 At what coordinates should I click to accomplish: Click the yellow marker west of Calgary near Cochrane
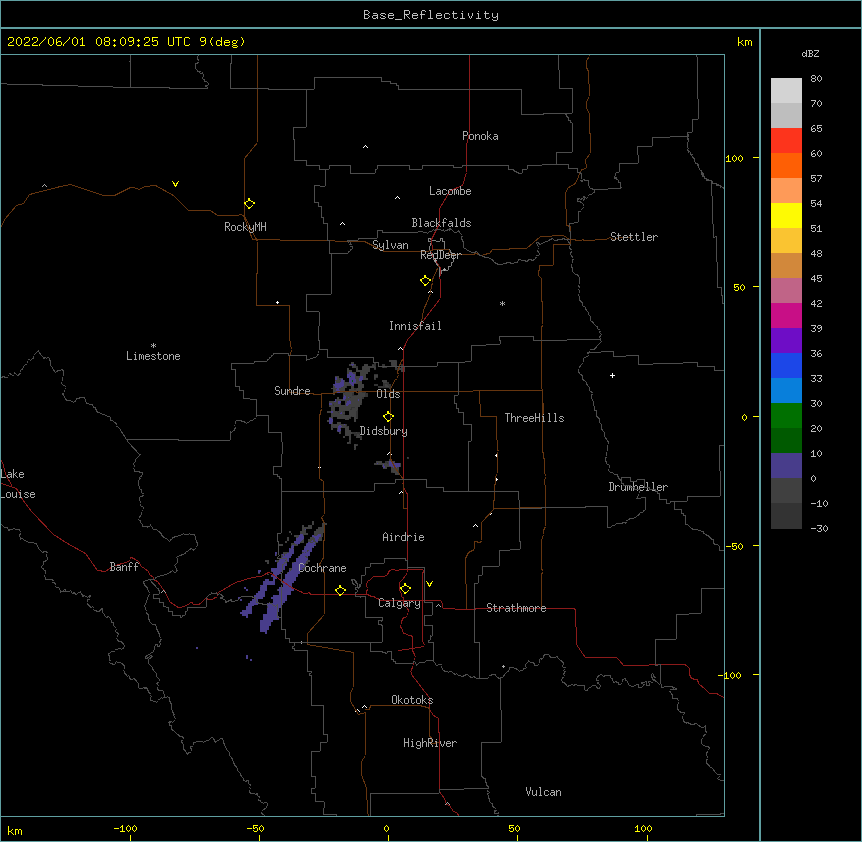tap(340, 590)
